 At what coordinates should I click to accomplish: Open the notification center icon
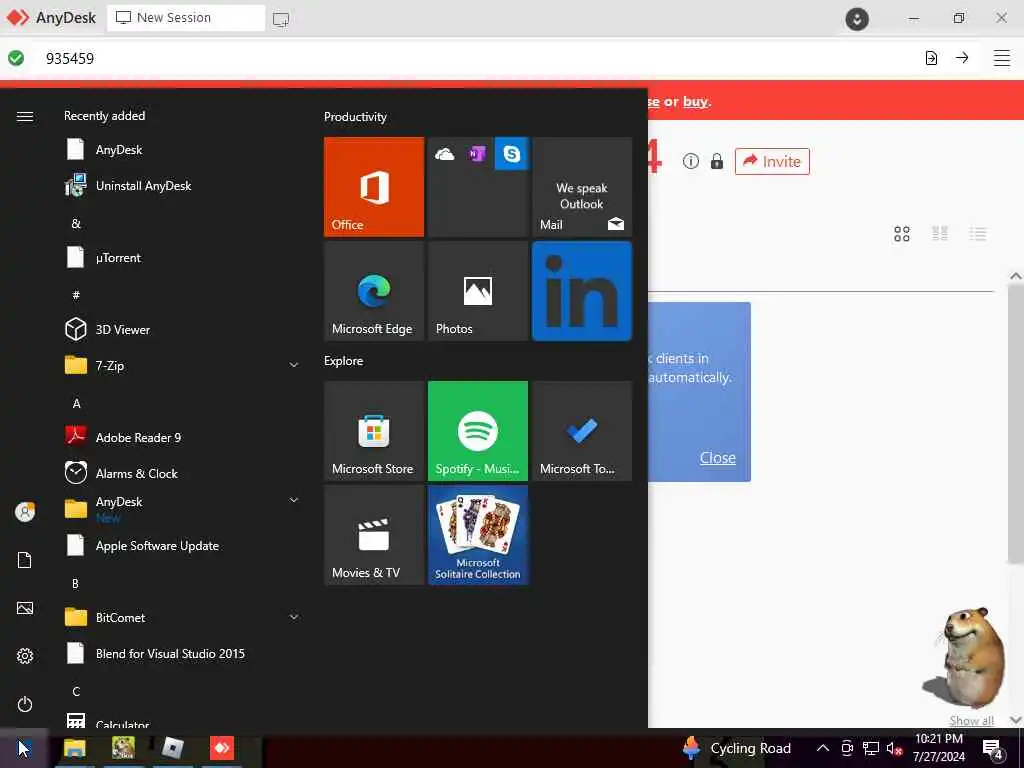(993, 749)
